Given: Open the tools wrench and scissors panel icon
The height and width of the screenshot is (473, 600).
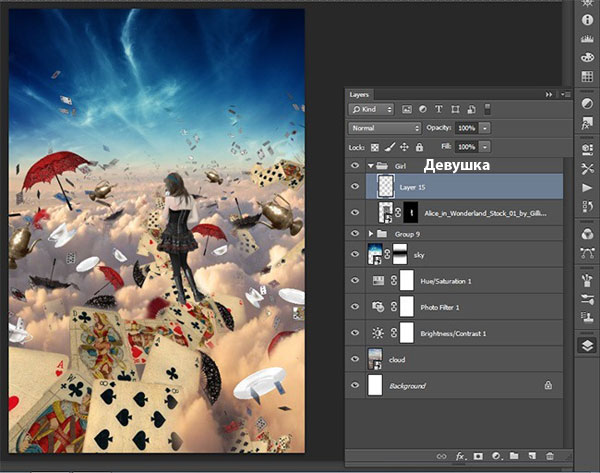Looking at the screenshot, I should tap(587, 168).
